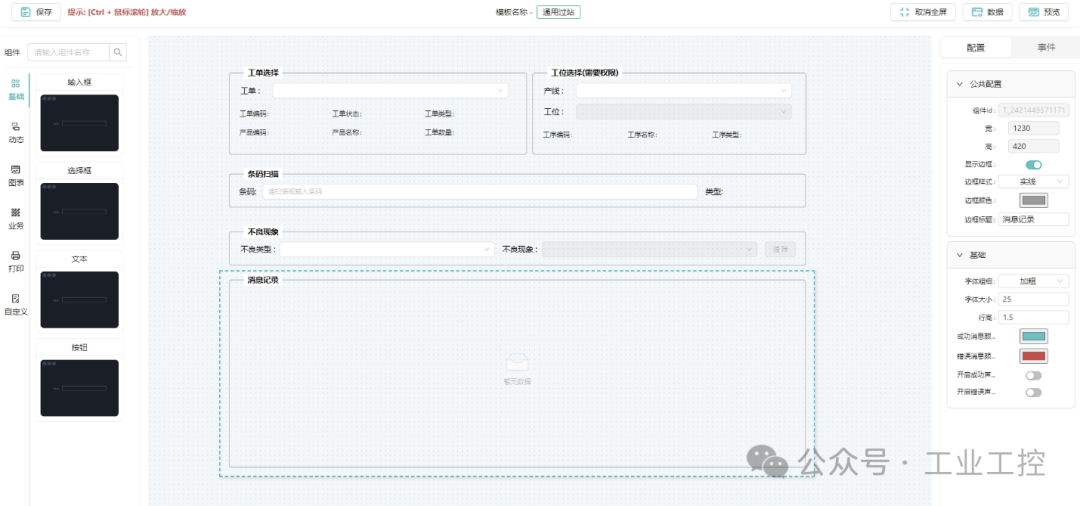Select the 业务 business category icon
This screenshot has height=506, width=1080.
pos(15,212)
